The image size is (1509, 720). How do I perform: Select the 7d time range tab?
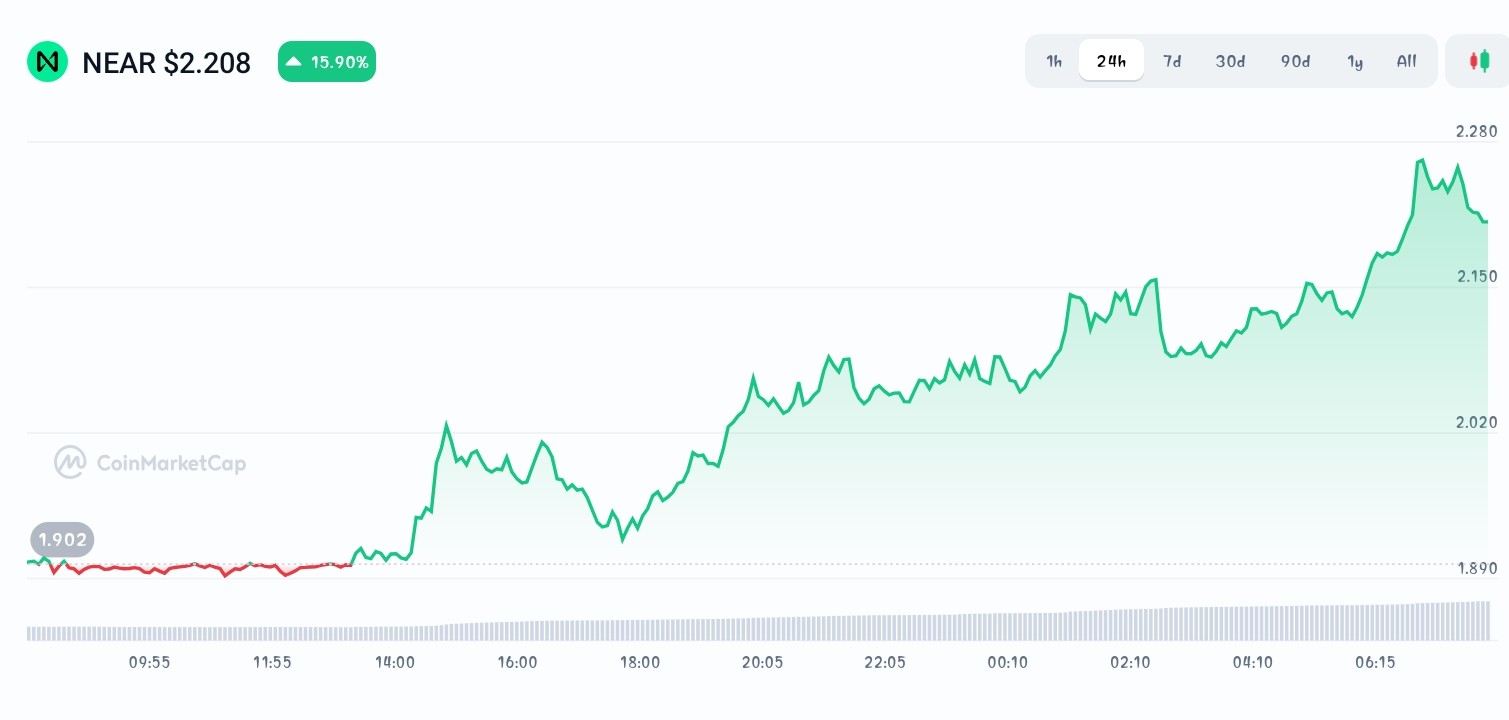pyautogui.click(x=1172, y=61)
